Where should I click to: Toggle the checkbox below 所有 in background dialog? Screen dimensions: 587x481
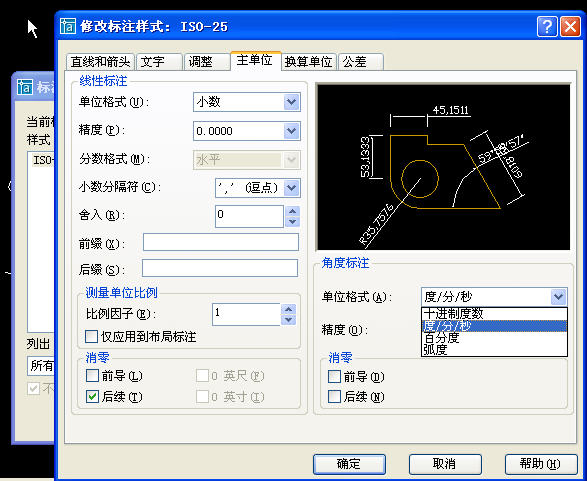[x=33, y=388]
